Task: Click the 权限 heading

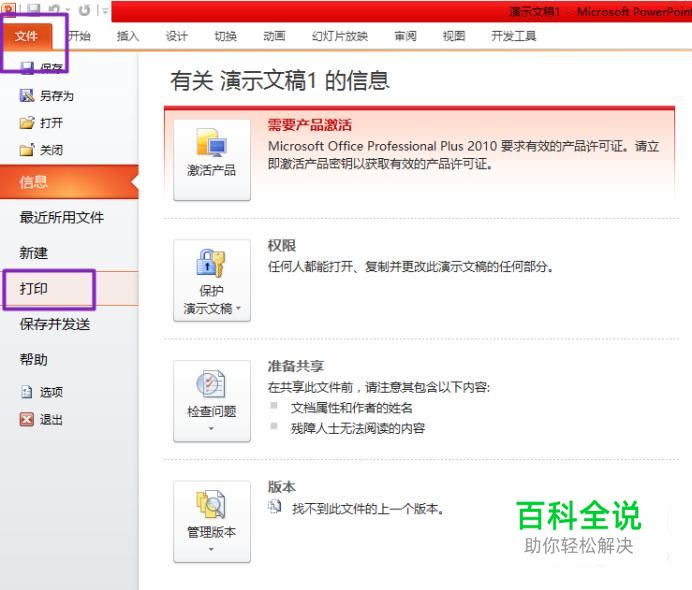Action: point(282,245)
